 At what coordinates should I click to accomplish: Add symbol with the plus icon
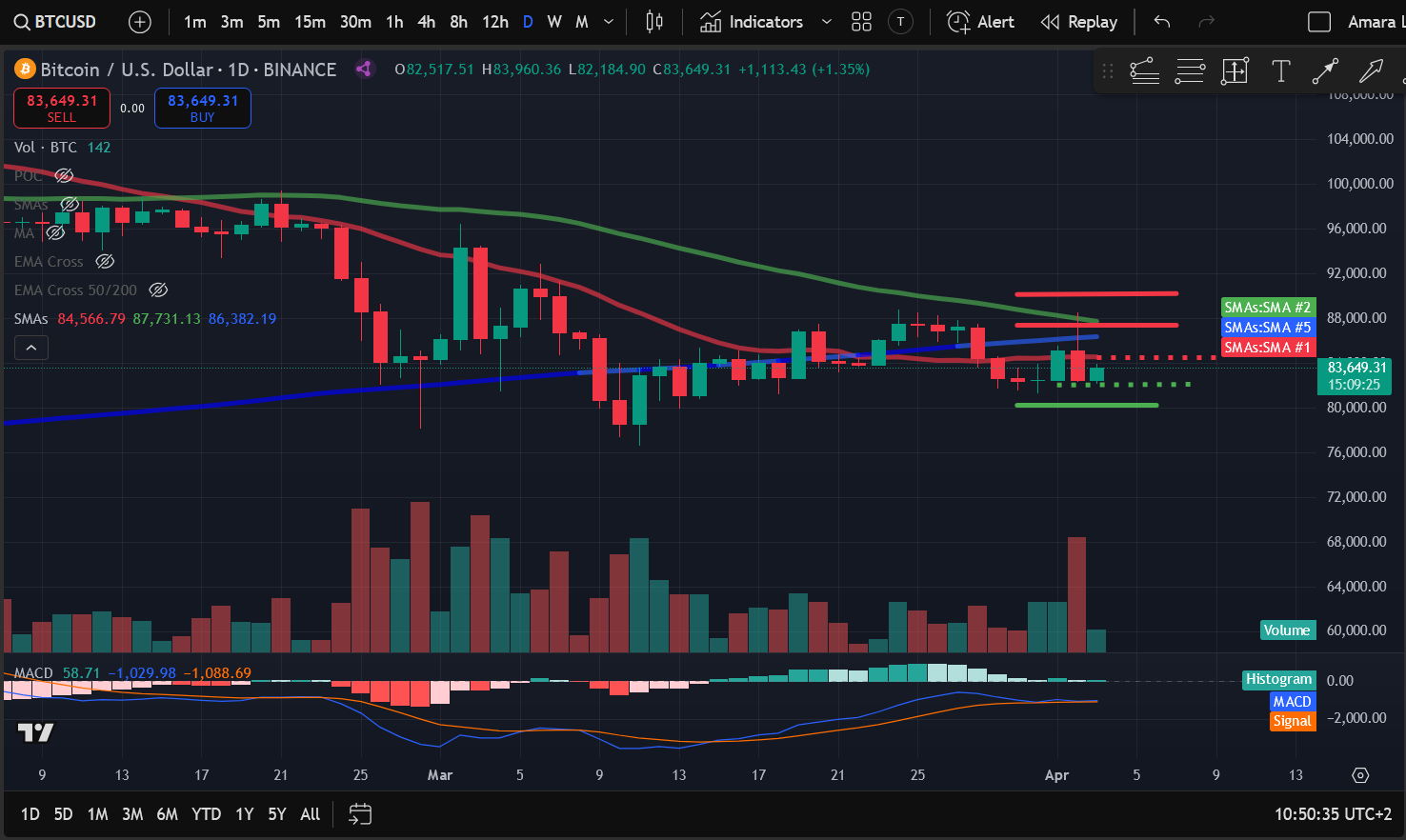coord(140,22)
